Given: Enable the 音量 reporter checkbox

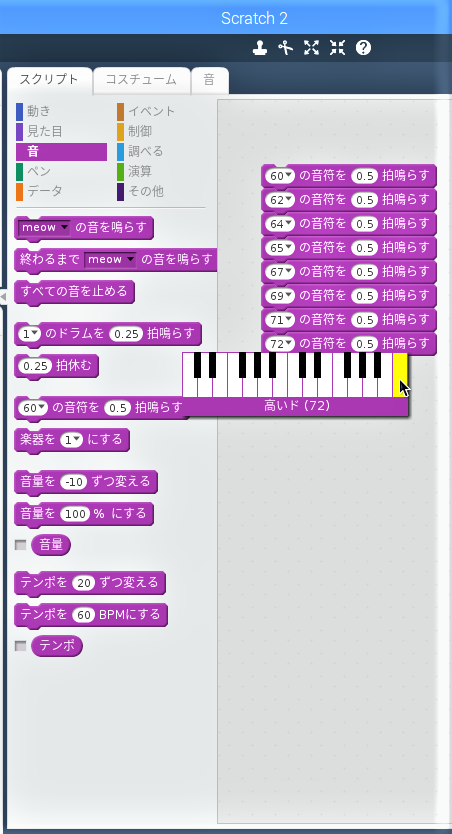Looking at the screenshot, I should coord(21,545).
